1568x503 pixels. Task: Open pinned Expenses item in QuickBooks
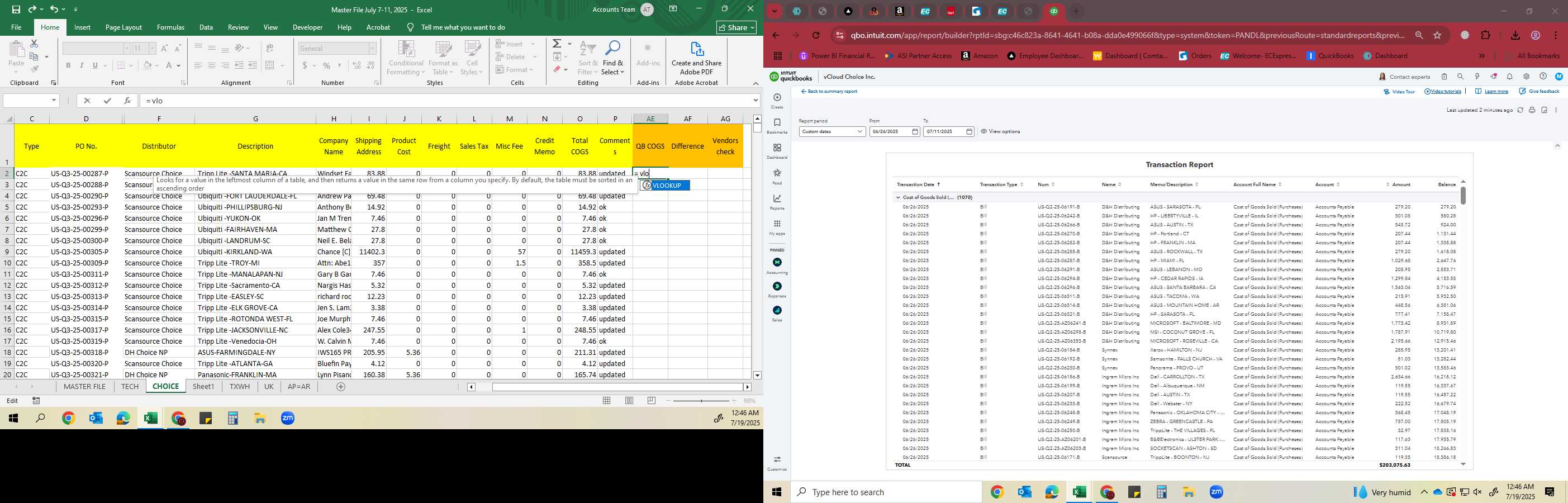point(777,290)
